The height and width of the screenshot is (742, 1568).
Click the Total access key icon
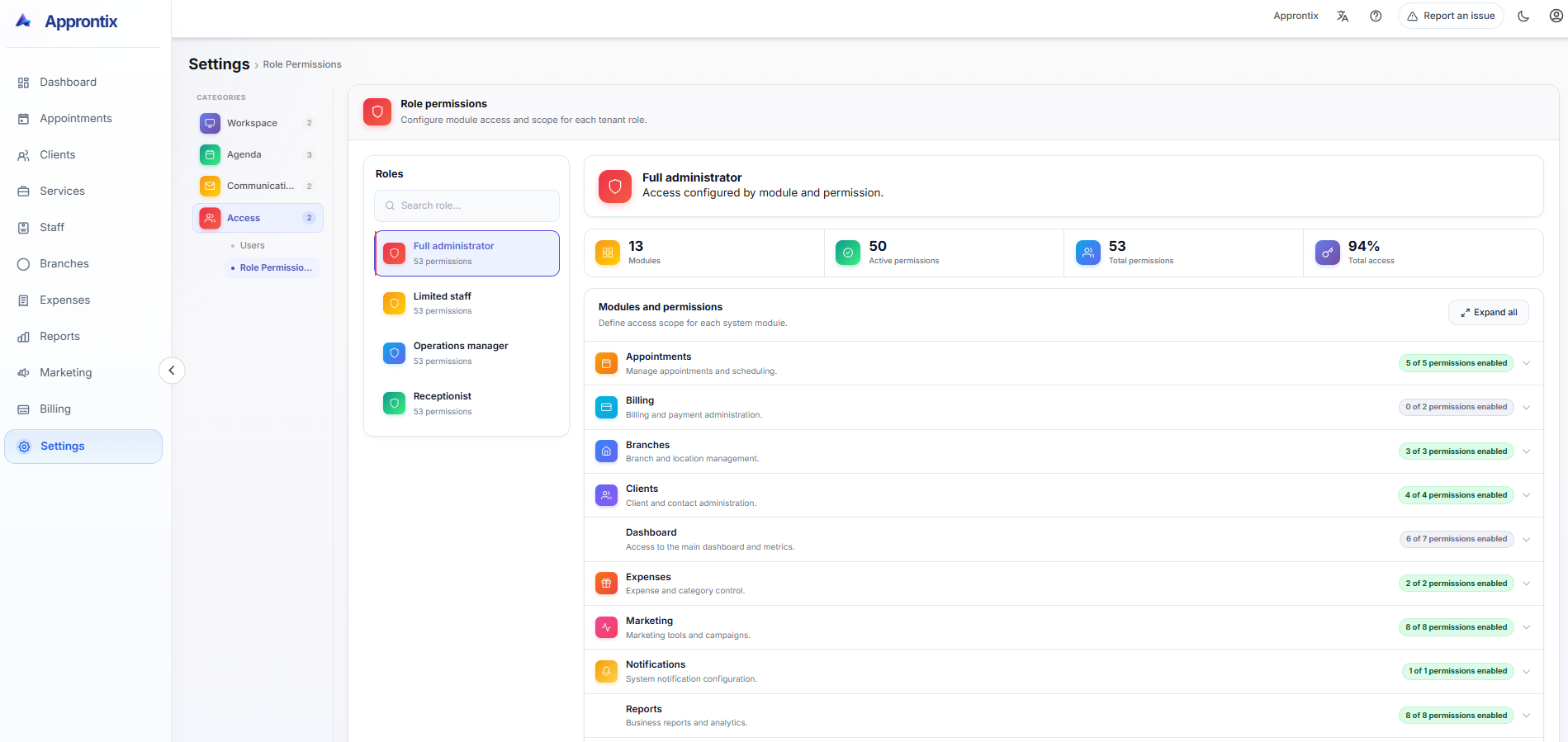click(x=1327, y=253)
